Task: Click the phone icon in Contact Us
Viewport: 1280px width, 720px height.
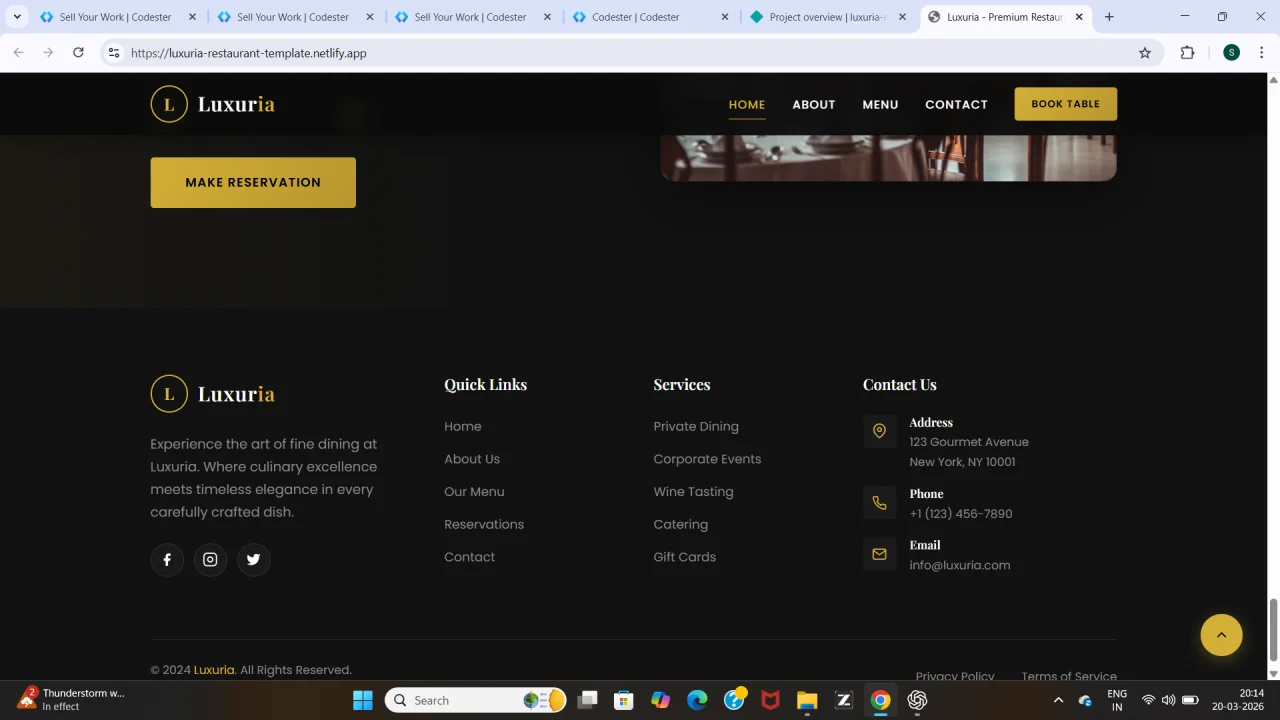Action: pos(880,503)
